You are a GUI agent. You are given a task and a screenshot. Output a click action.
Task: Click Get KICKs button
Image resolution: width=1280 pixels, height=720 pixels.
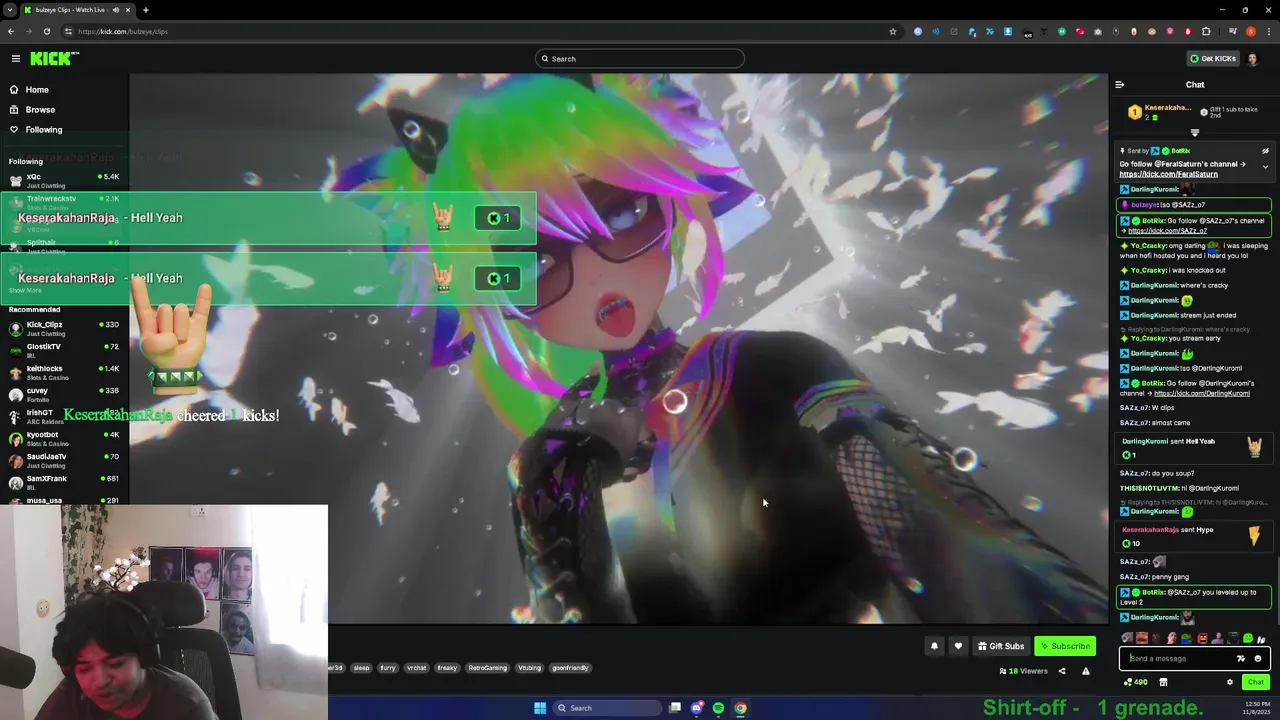(1213, 59)
